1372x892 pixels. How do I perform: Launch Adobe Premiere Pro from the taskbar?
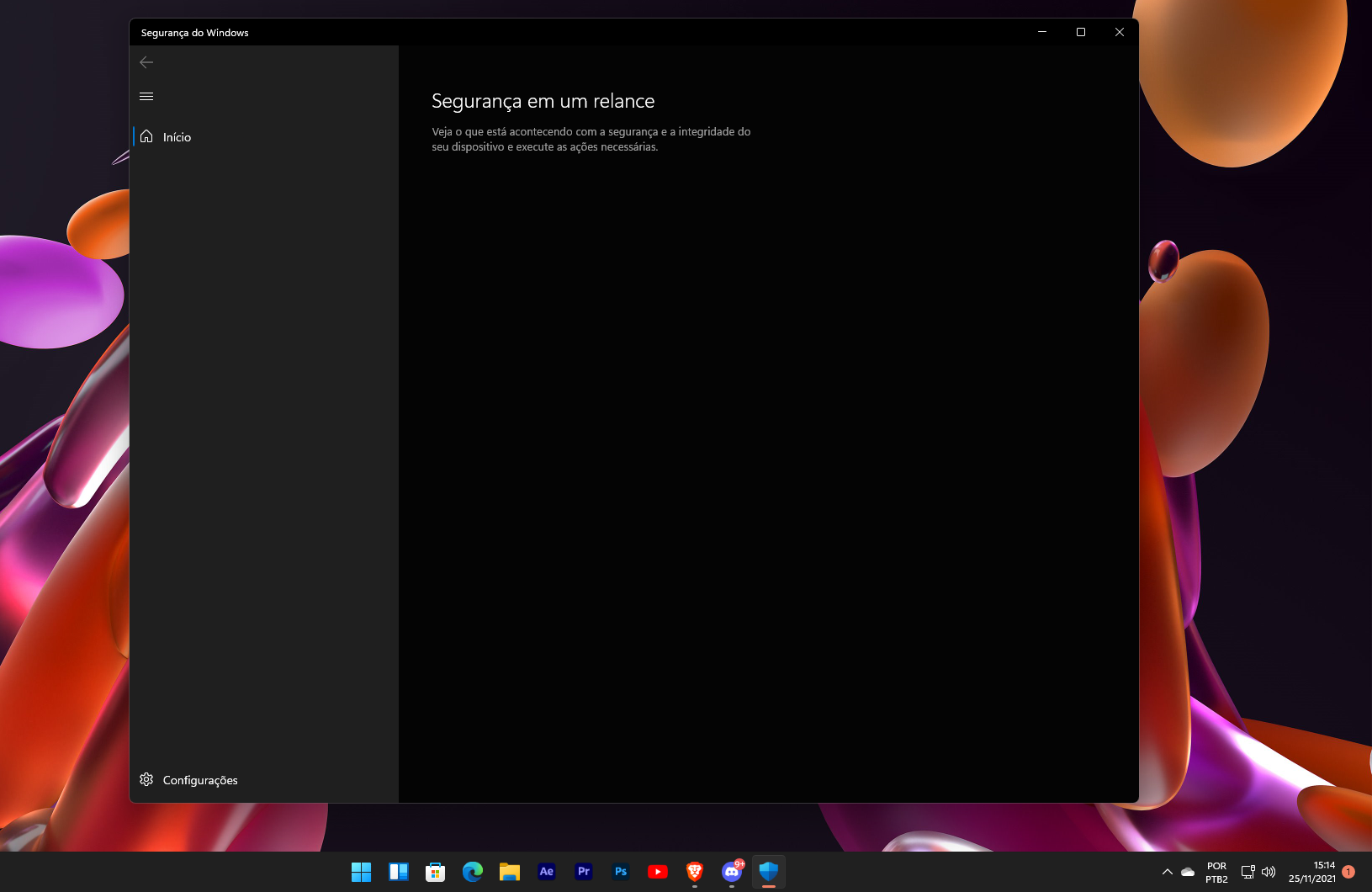point(584,872)
